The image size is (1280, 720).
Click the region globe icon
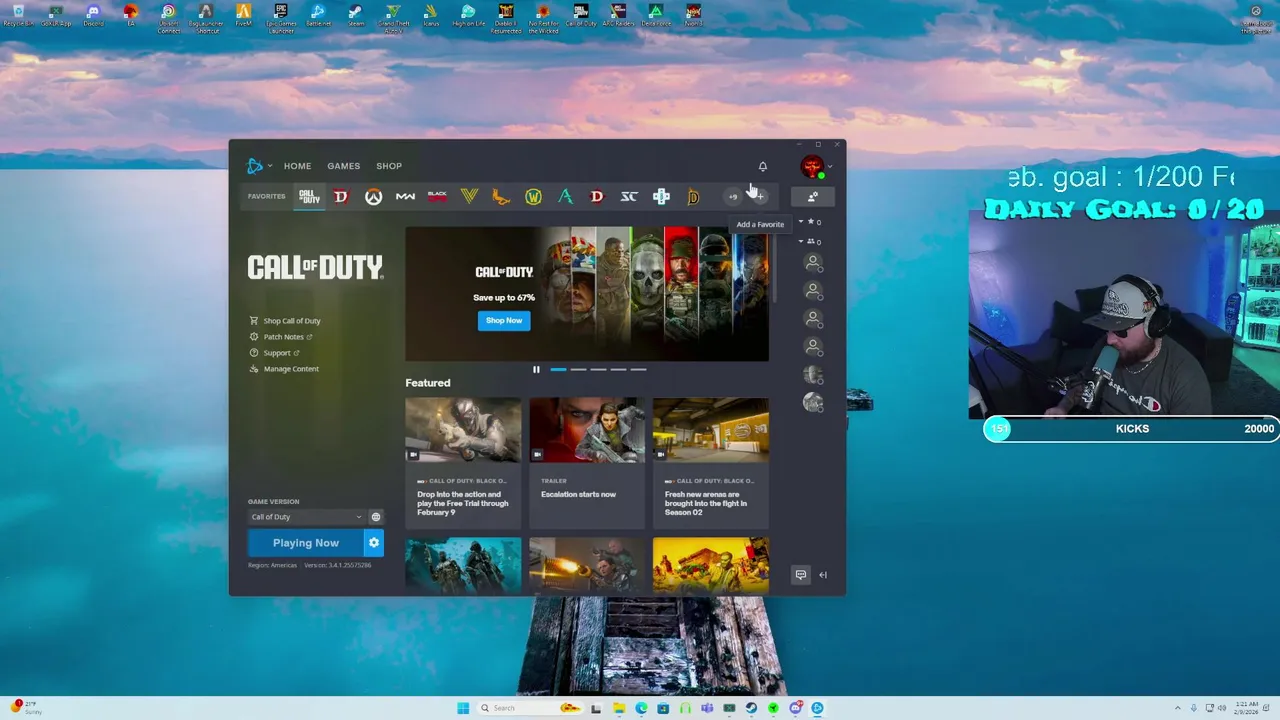coord(376,517)
